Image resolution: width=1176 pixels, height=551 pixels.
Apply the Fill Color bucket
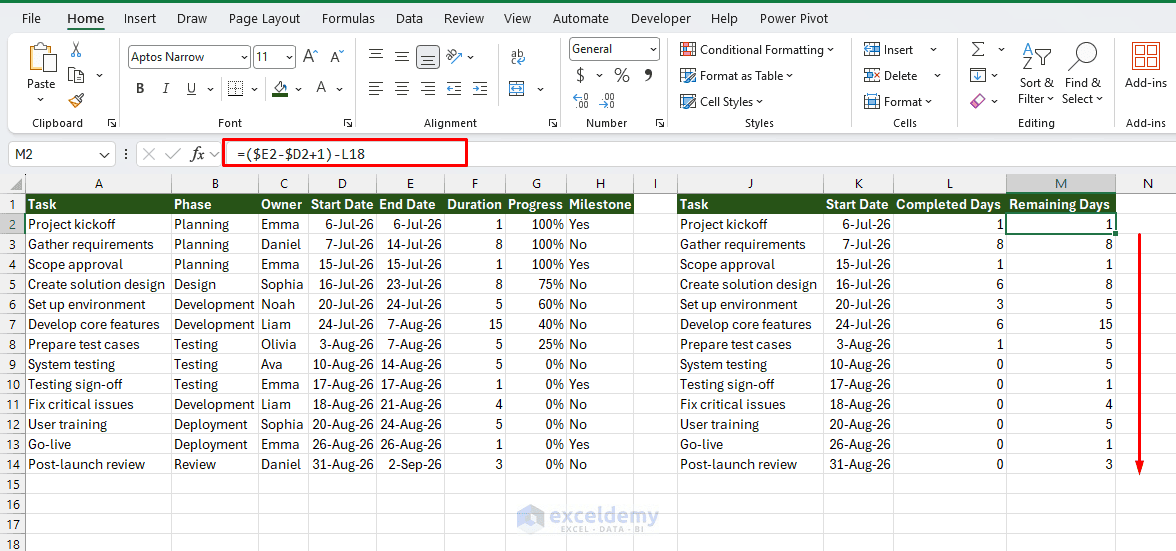point(280,89)
